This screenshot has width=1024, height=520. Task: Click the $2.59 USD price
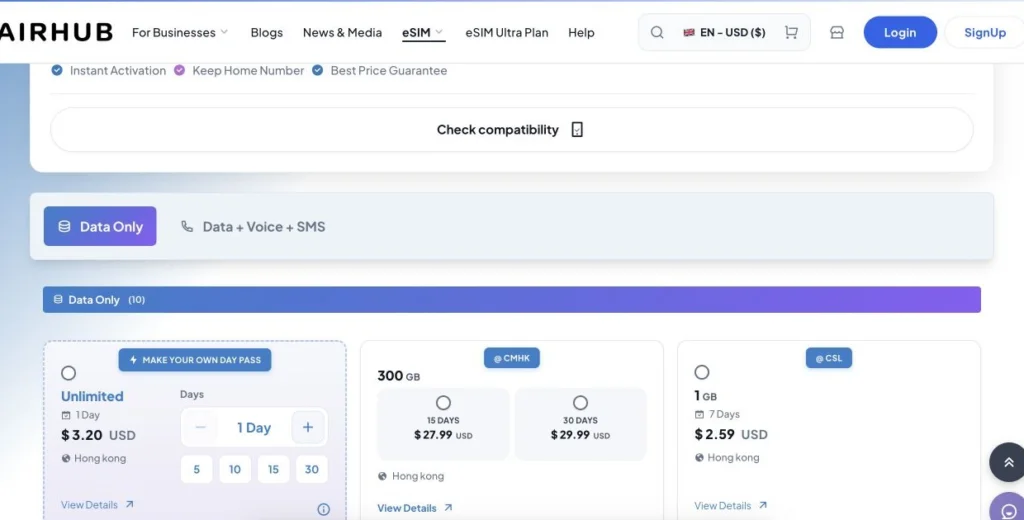click(x=731, y=434)
